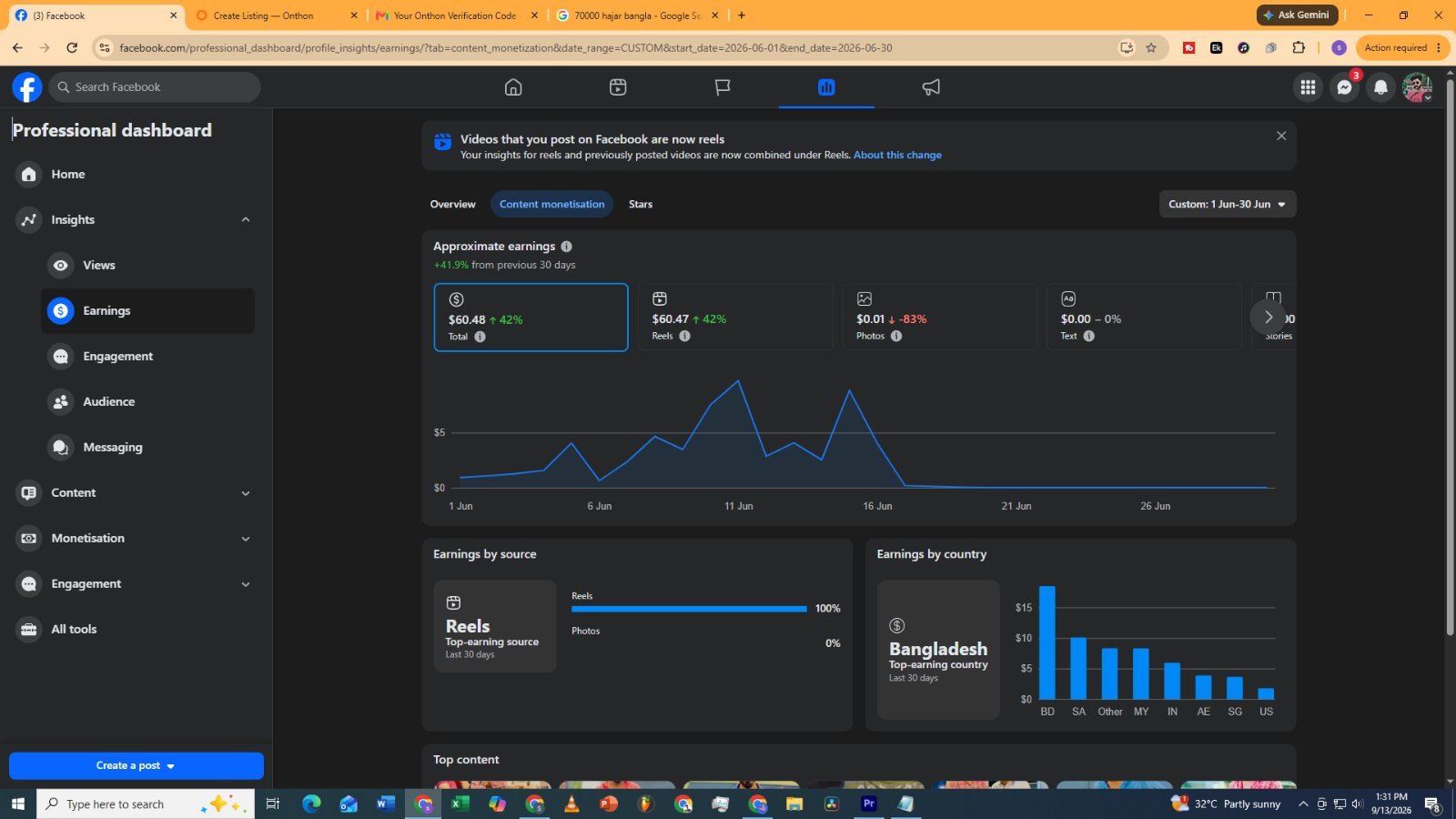Screen dimensions: 1456x819
Task: Click the Action required button
Action: pyautogui.click(x=1401, y=47)
